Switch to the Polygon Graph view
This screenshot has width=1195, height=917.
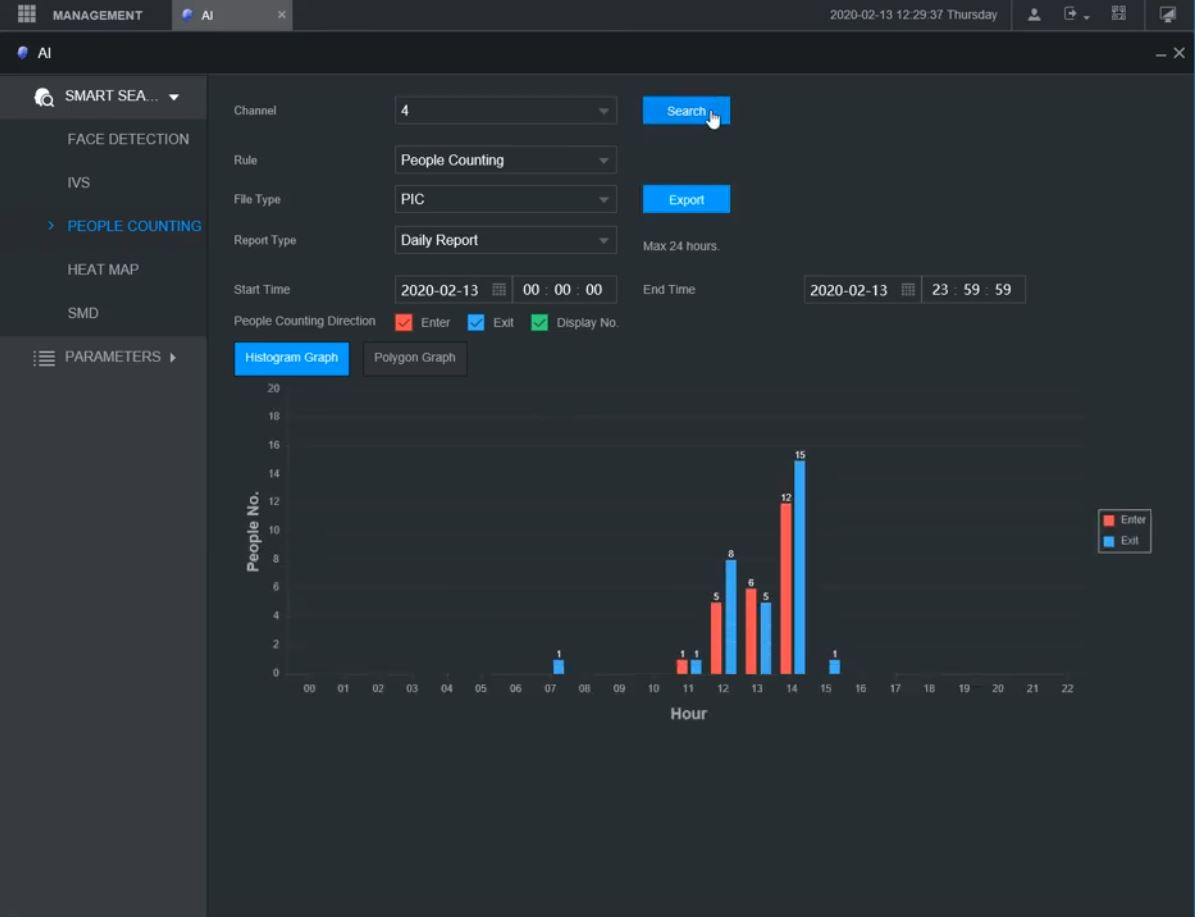point(414,358)
